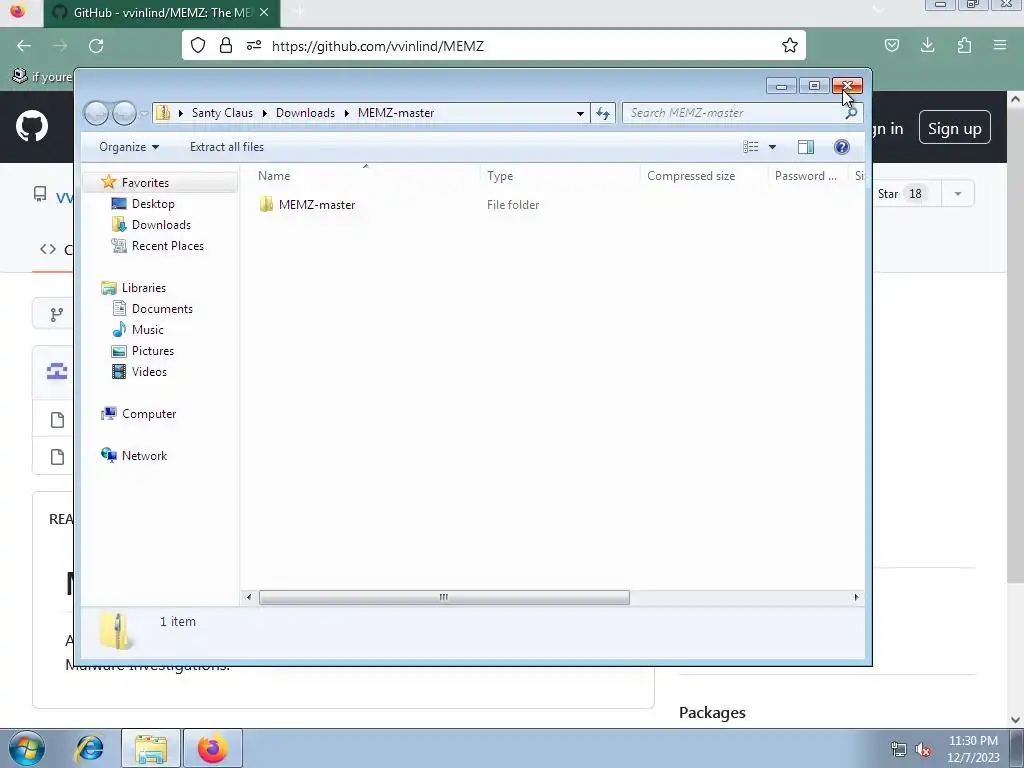Click Downloads in the breadcrumb path
The image size is (1024, 768).
coord(305,113)
